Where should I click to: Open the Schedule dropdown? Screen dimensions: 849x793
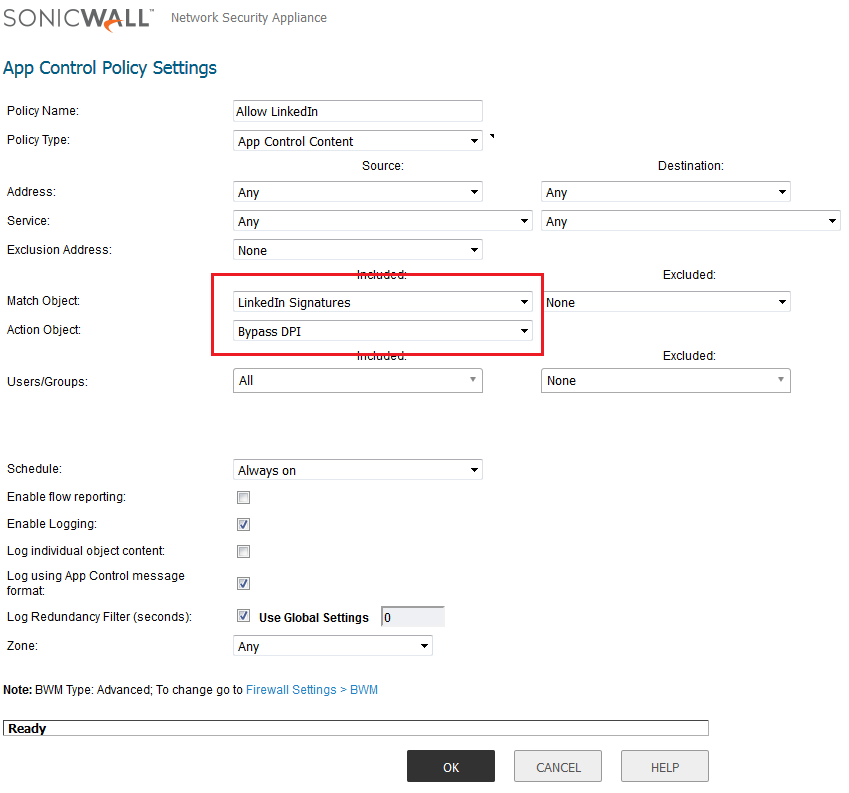(357, 470)
